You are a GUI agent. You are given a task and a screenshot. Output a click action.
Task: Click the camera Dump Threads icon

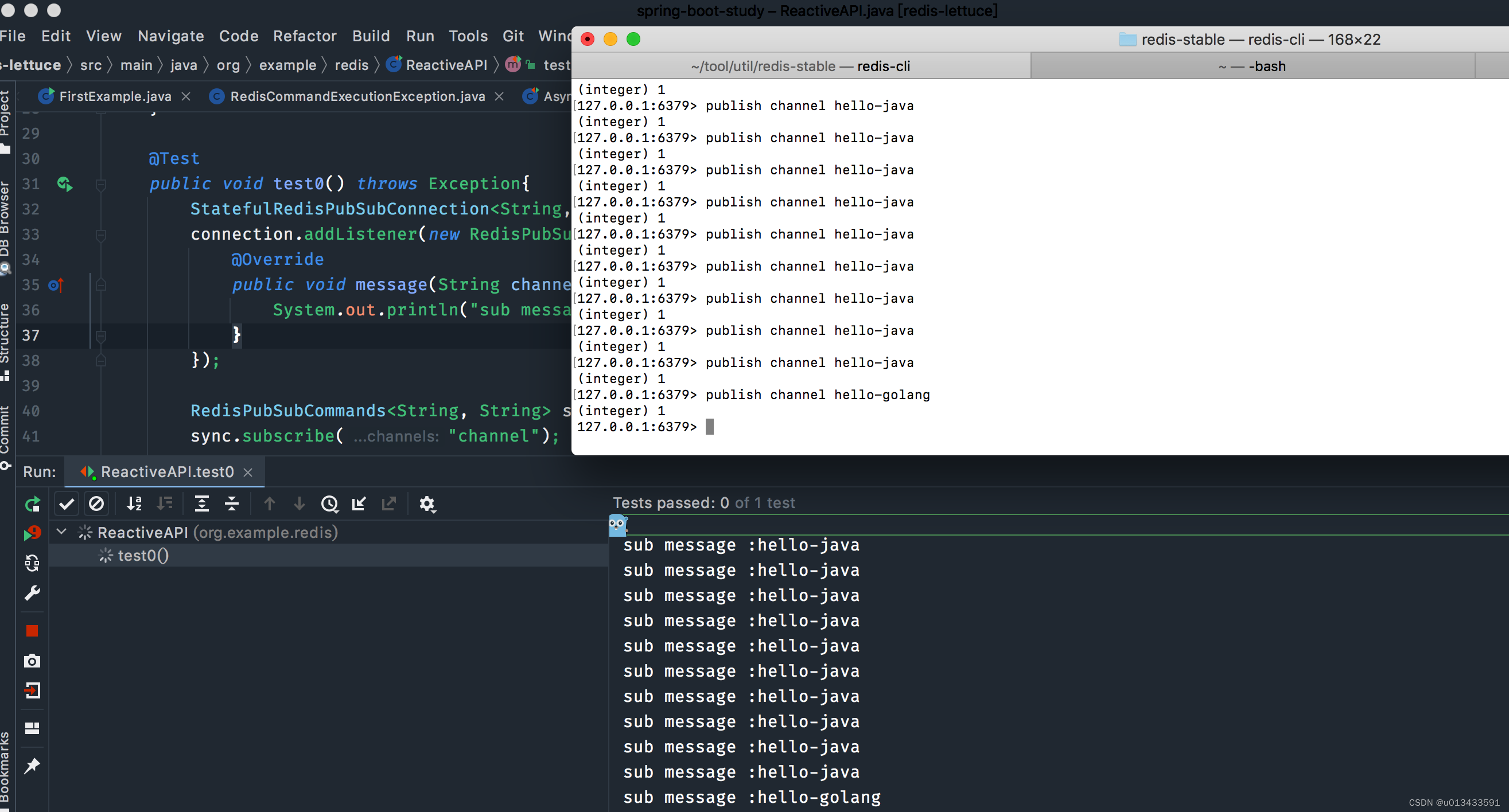click(32, 661)
